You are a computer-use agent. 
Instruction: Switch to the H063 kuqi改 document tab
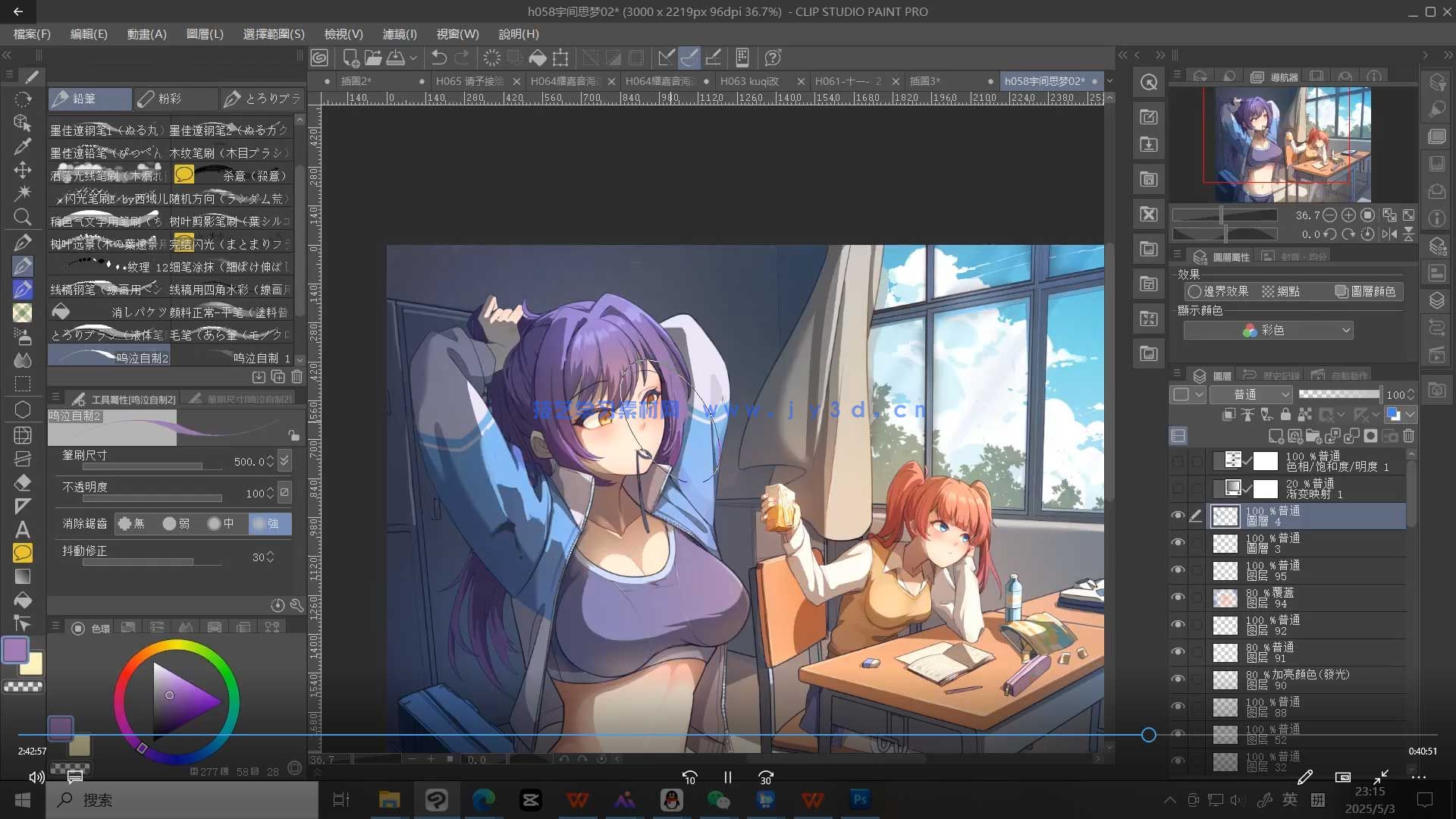[749, 81]
